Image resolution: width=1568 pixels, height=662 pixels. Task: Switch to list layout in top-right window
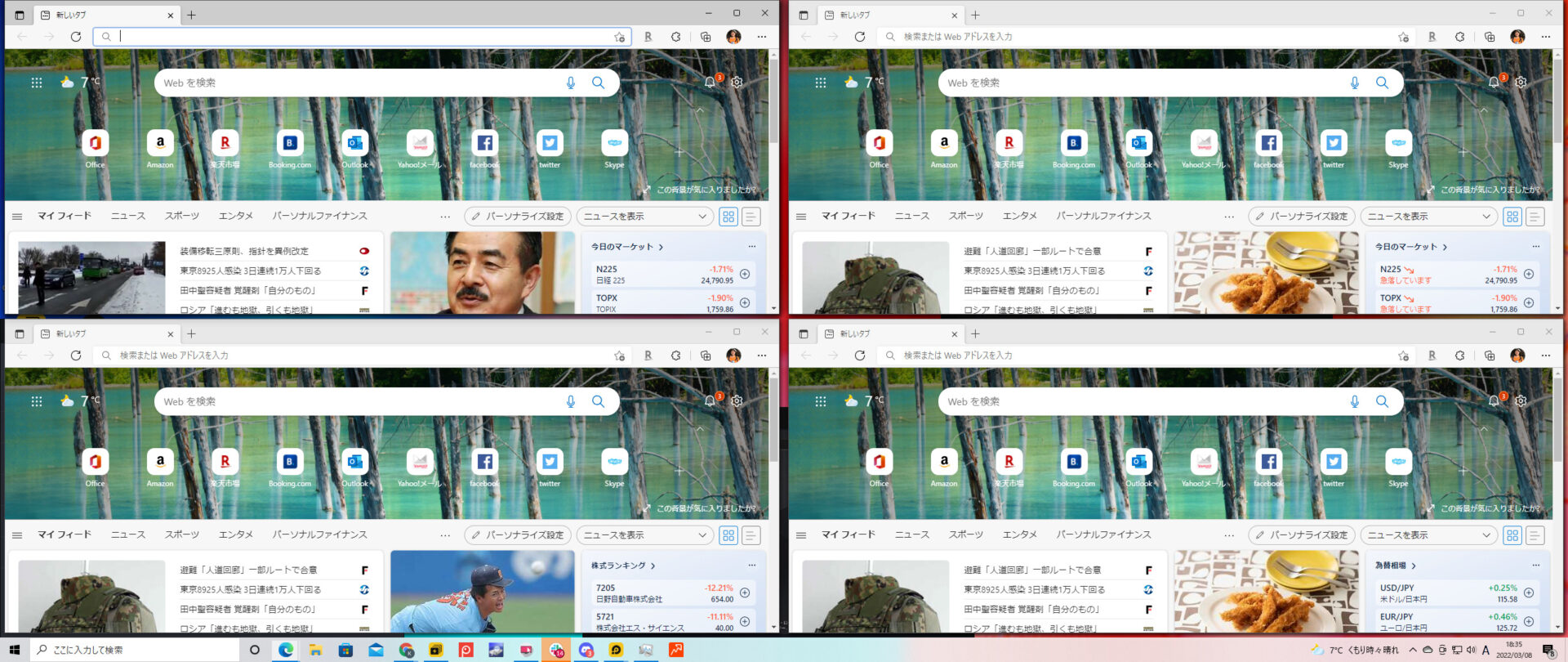point(1535,217)
